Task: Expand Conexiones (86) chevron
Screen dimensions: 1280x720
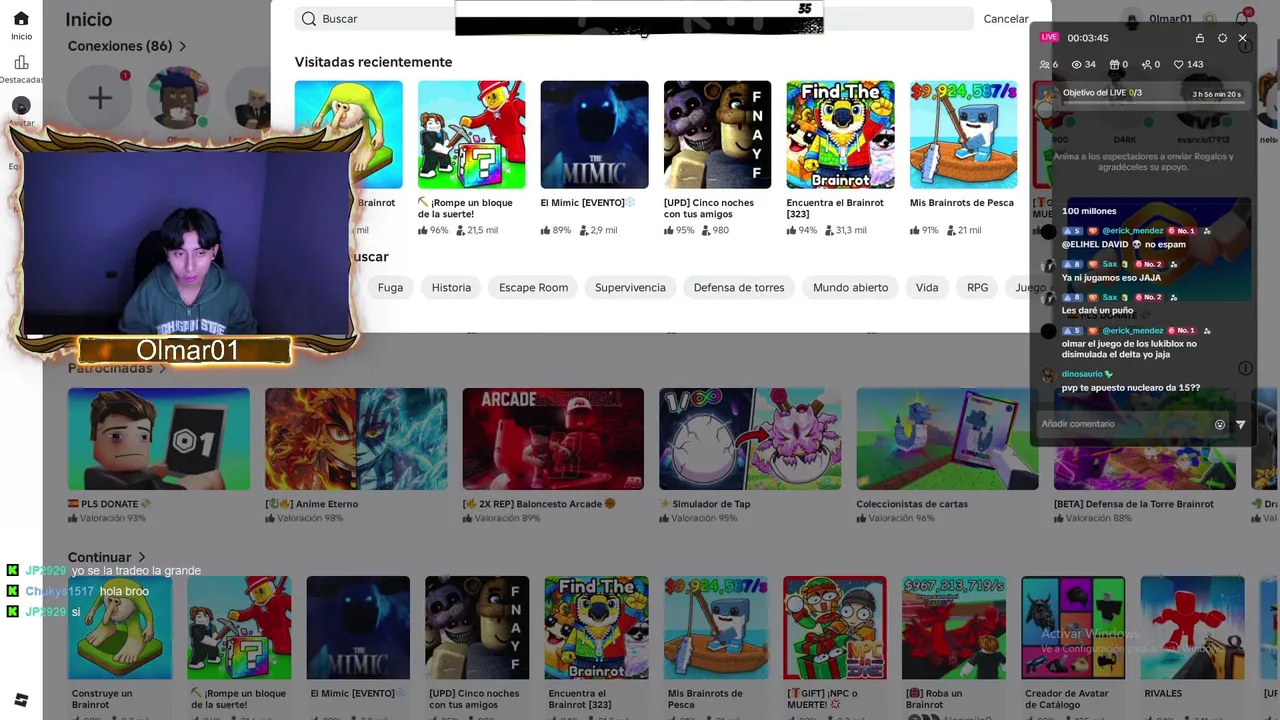Action: [x=182, y=46]
